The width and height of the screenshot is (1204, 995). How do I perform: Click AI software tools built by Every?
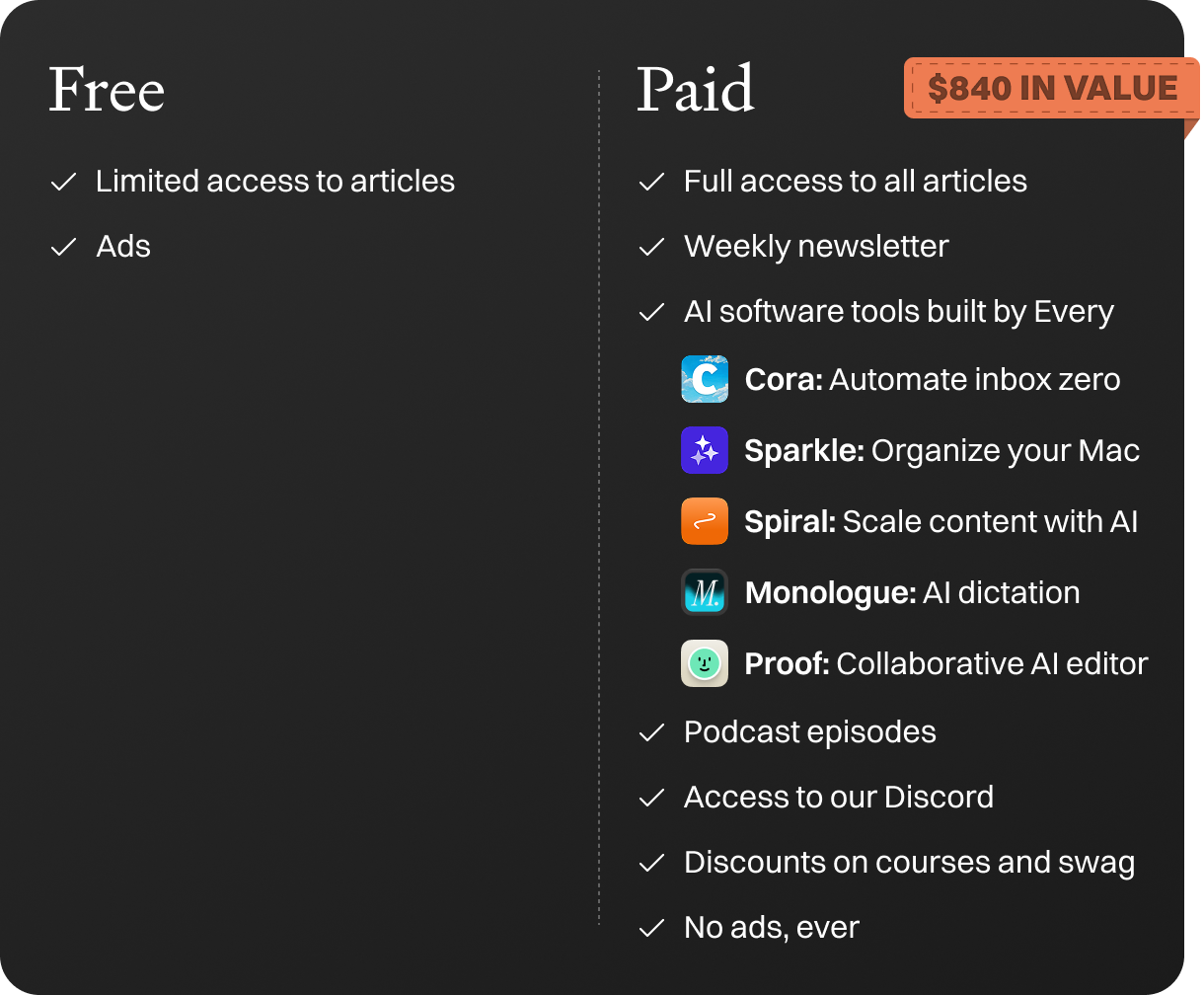(899, 312)
